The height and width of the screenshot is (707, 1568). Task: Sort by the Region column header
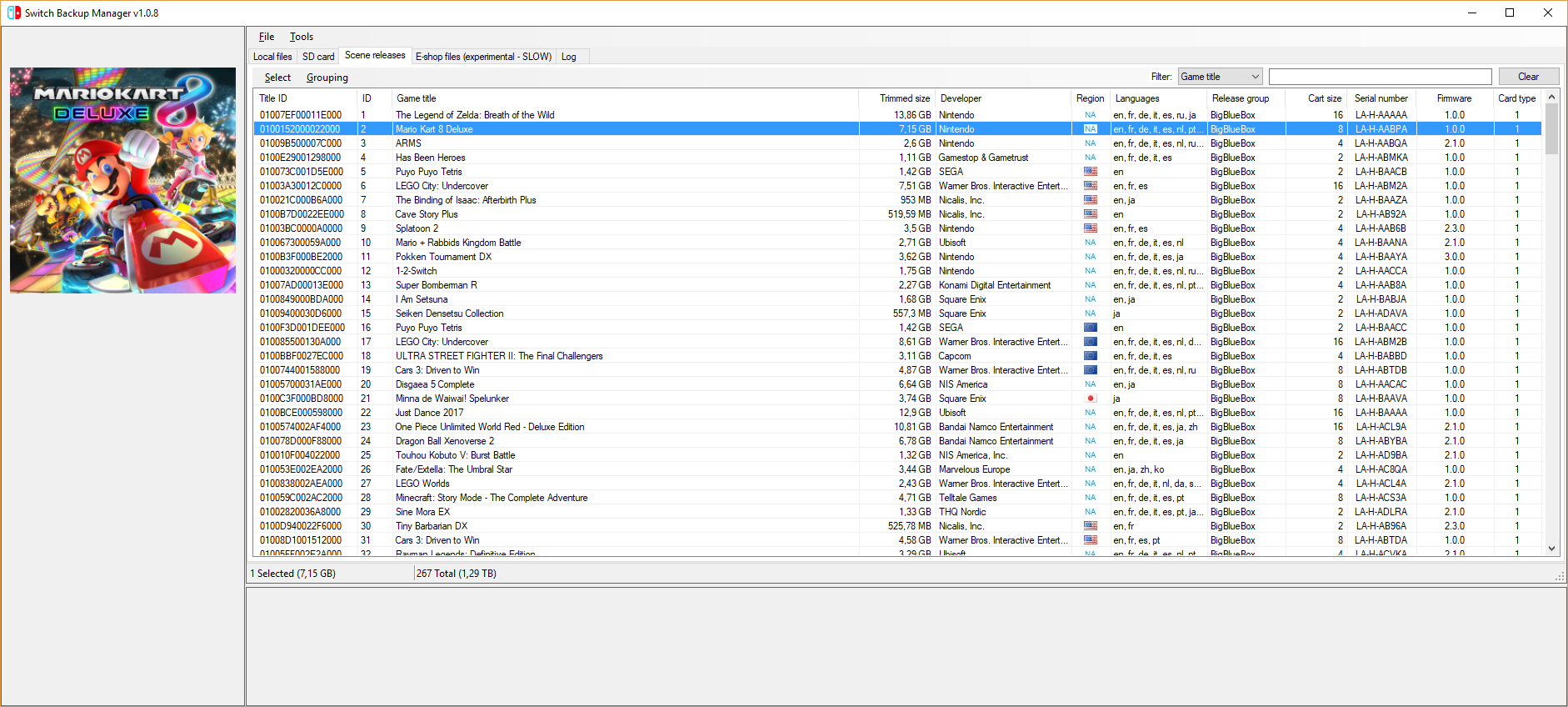[x=1091, y=98]
